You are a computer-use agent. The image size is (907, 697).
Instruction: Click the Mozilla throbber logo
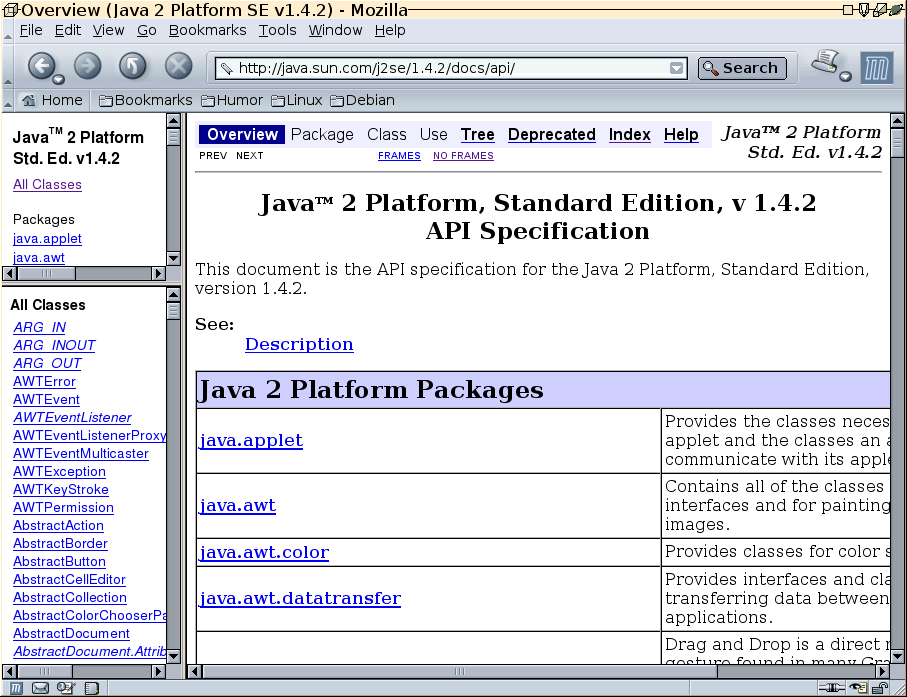tap(876, 69)
